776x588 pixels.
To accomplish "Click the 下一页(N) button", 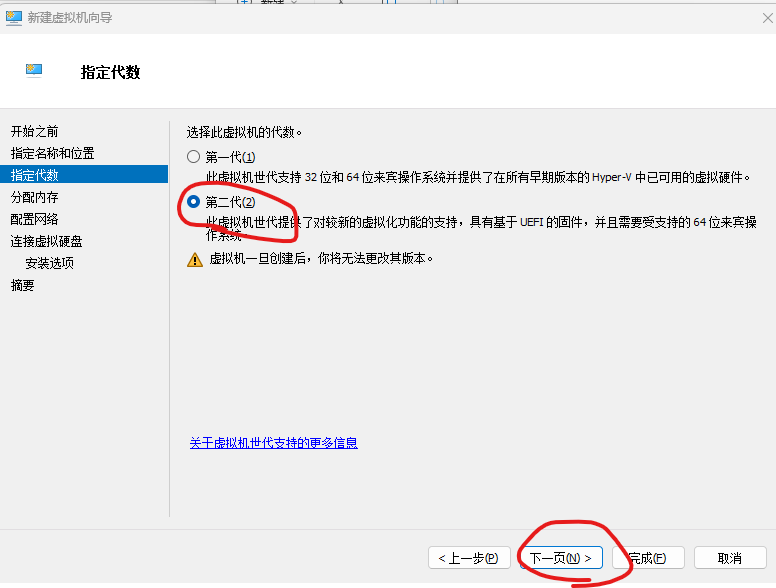I will tap(561, 558).
